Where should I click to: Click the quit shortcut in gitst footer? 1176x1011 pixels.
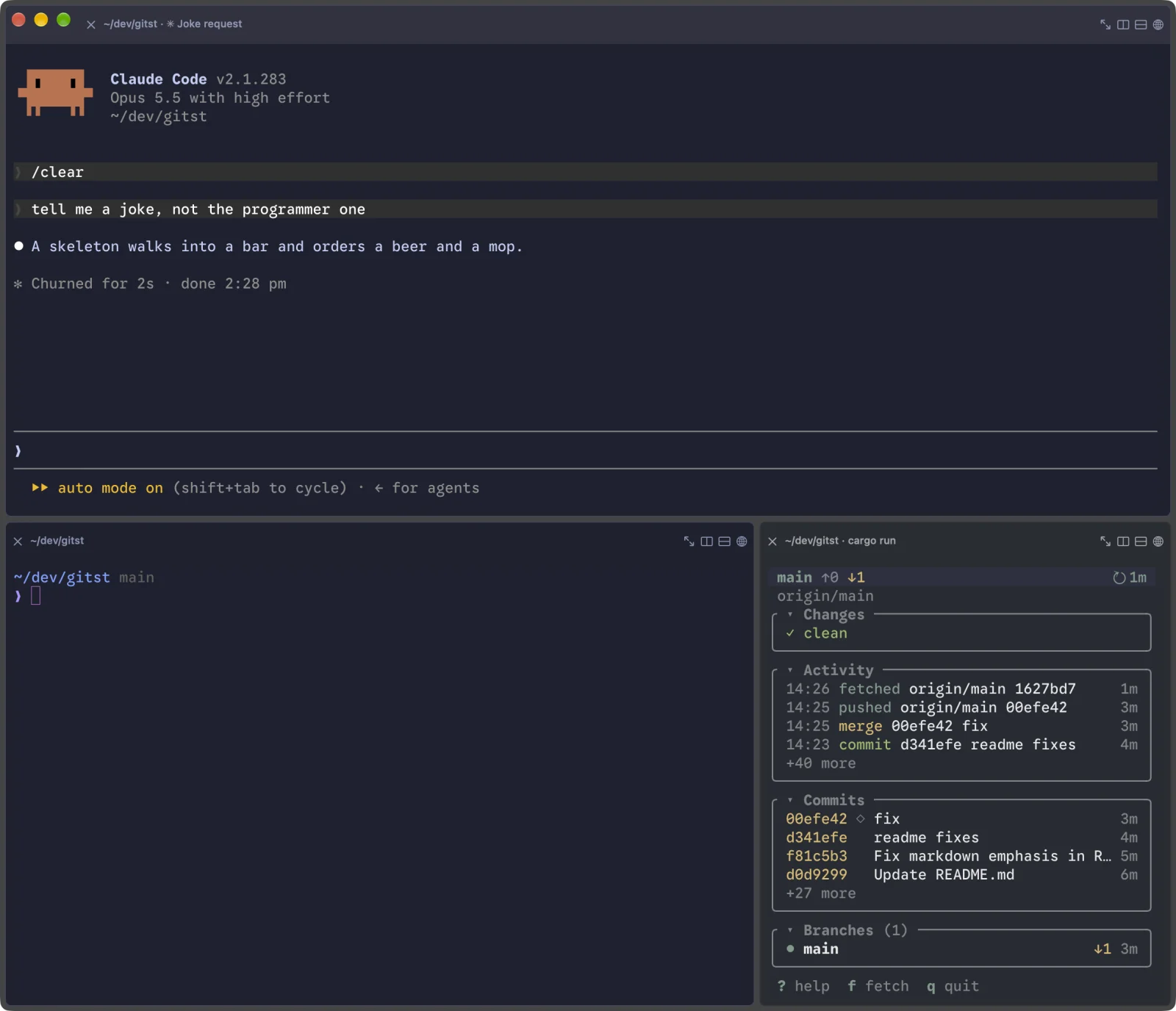click(x=953, y=986)
